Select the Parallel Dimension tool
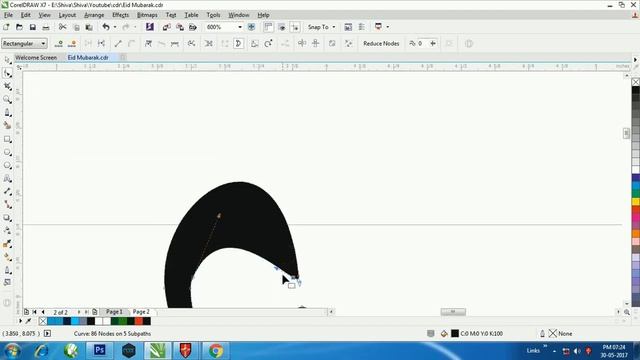 coord(7,191)
